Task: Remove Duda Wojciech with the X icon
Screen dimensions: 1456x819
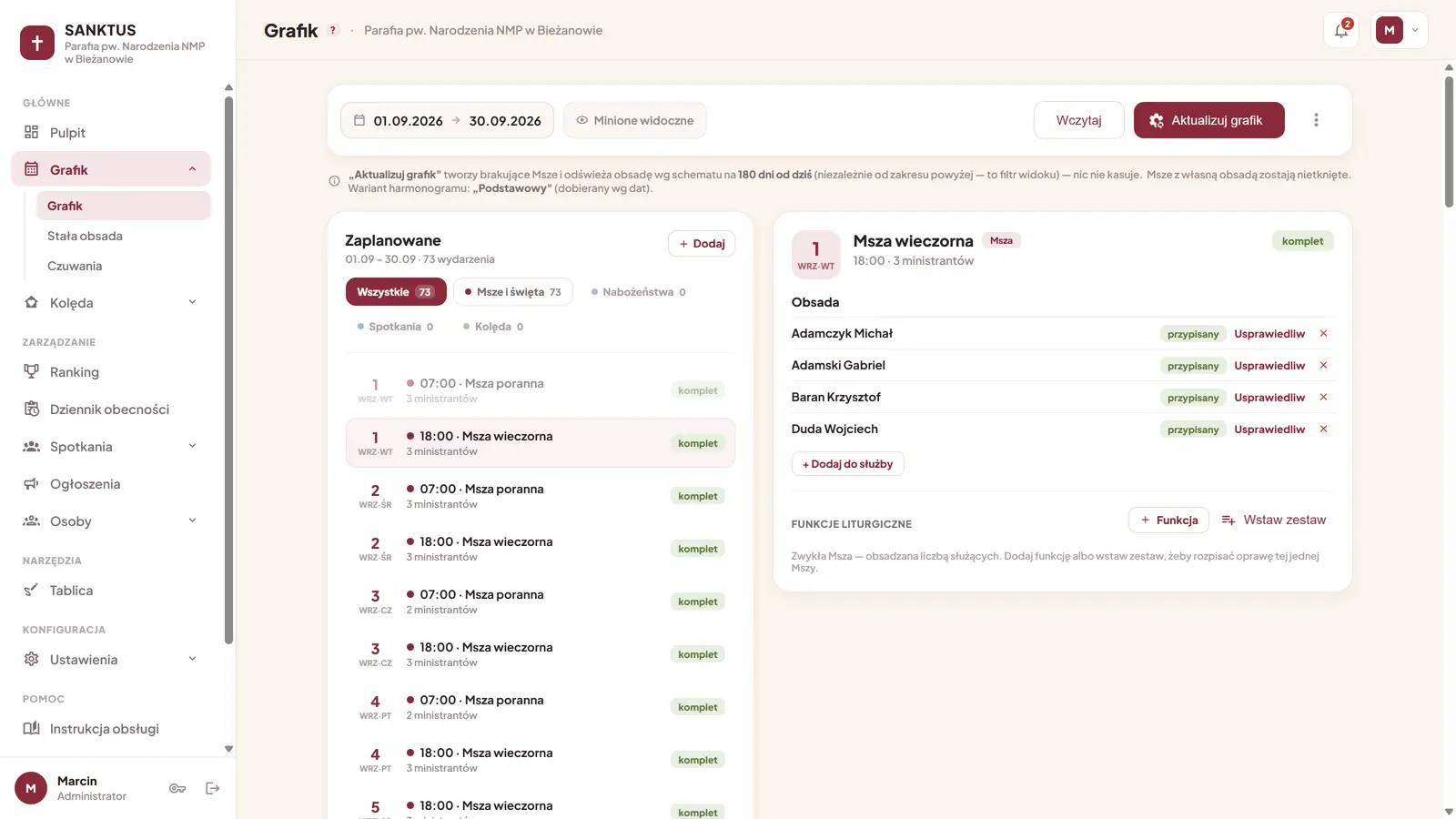Action: [x=1324, y=430]
